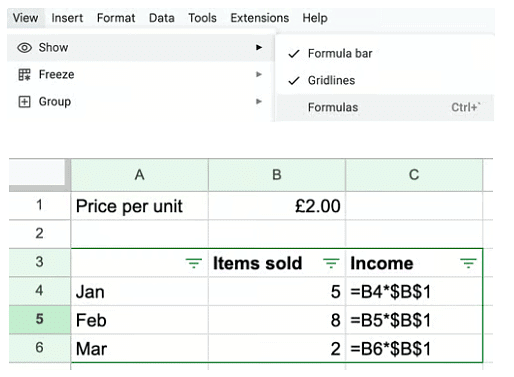Open the Format menu
Viewport: 514px width, 377px height.
point(116,18)
